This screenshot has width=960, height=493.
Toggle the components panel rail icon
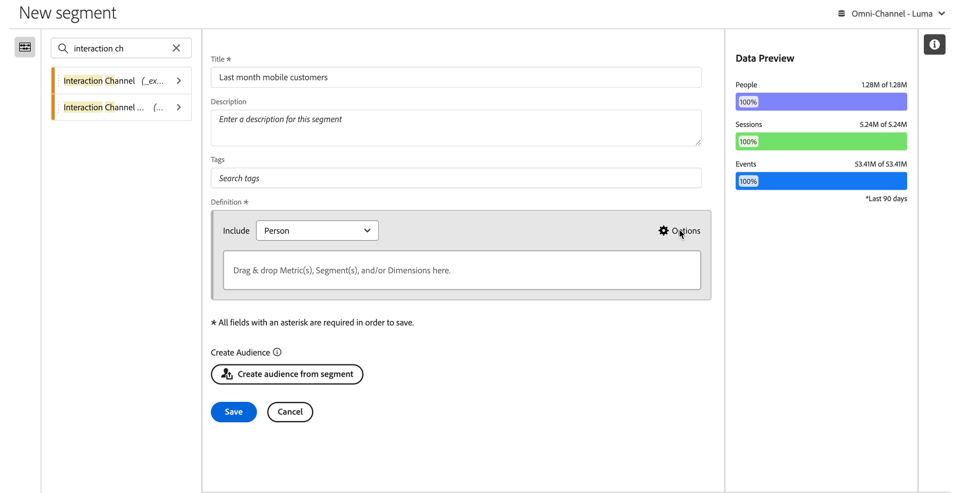click(x=25, y=47)
